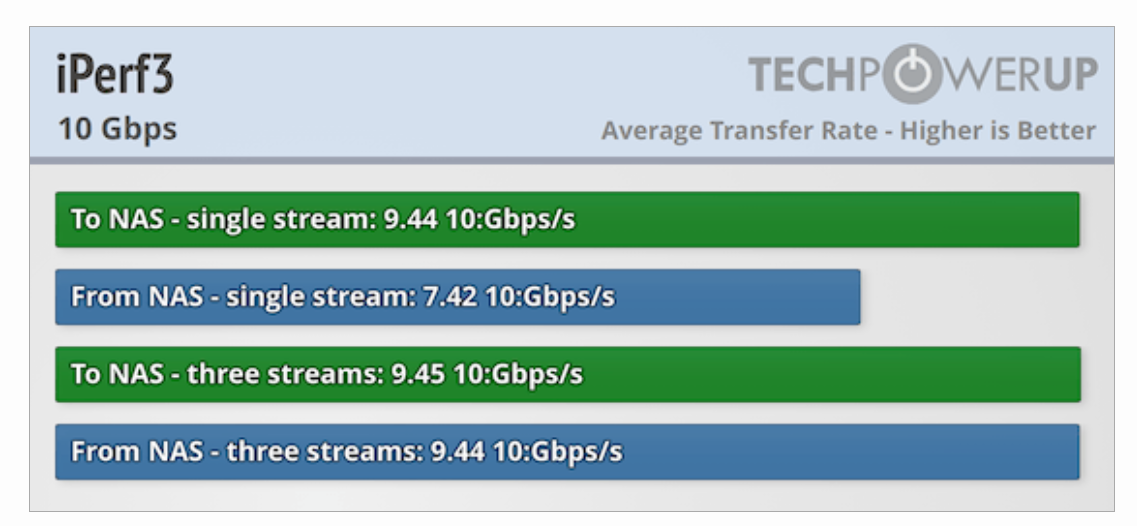Select the To NAS single stream green bar
The image size is (1137, 526).
coord(567,219)
